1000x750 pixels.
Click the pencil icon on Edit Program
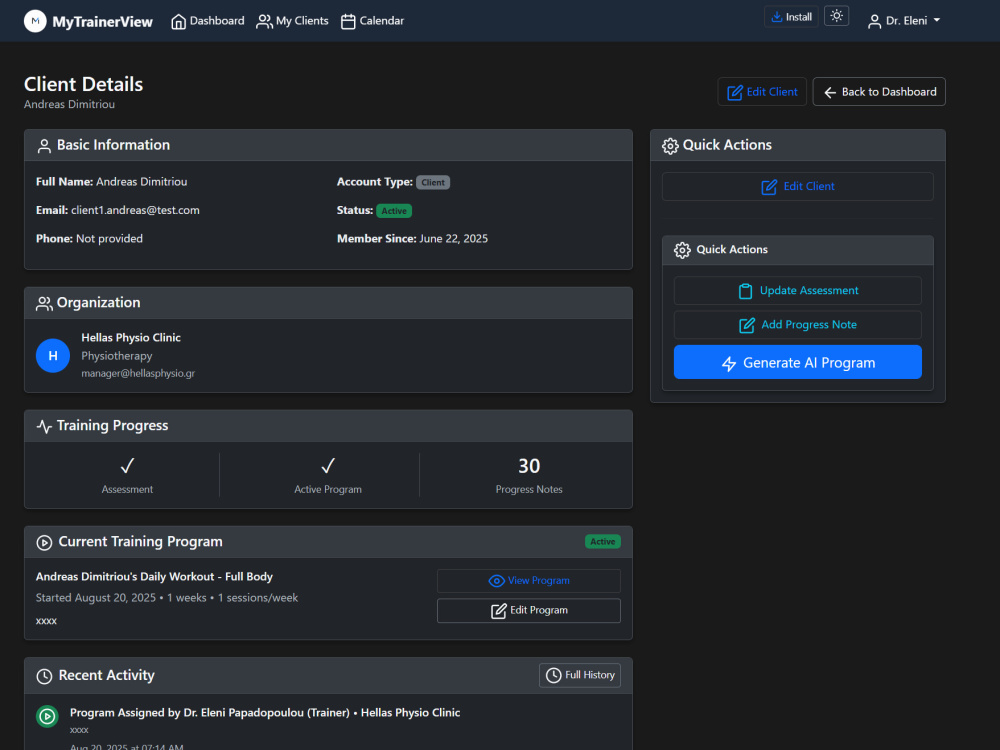point(499,611)
